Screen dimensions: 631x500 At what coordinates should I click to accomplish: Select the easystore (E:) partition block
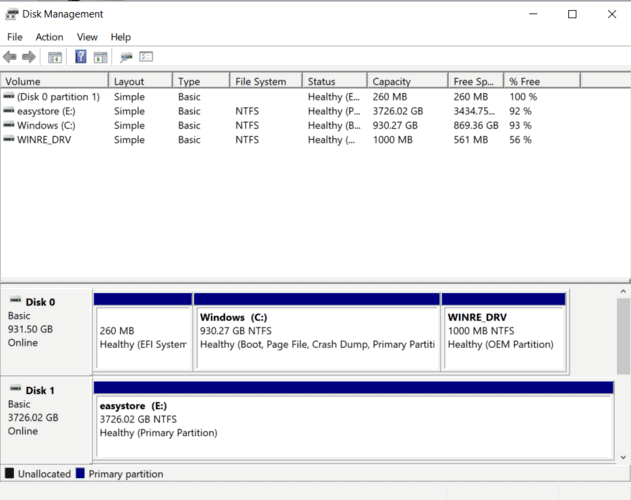pyautogui.click(x=354, y=420)
